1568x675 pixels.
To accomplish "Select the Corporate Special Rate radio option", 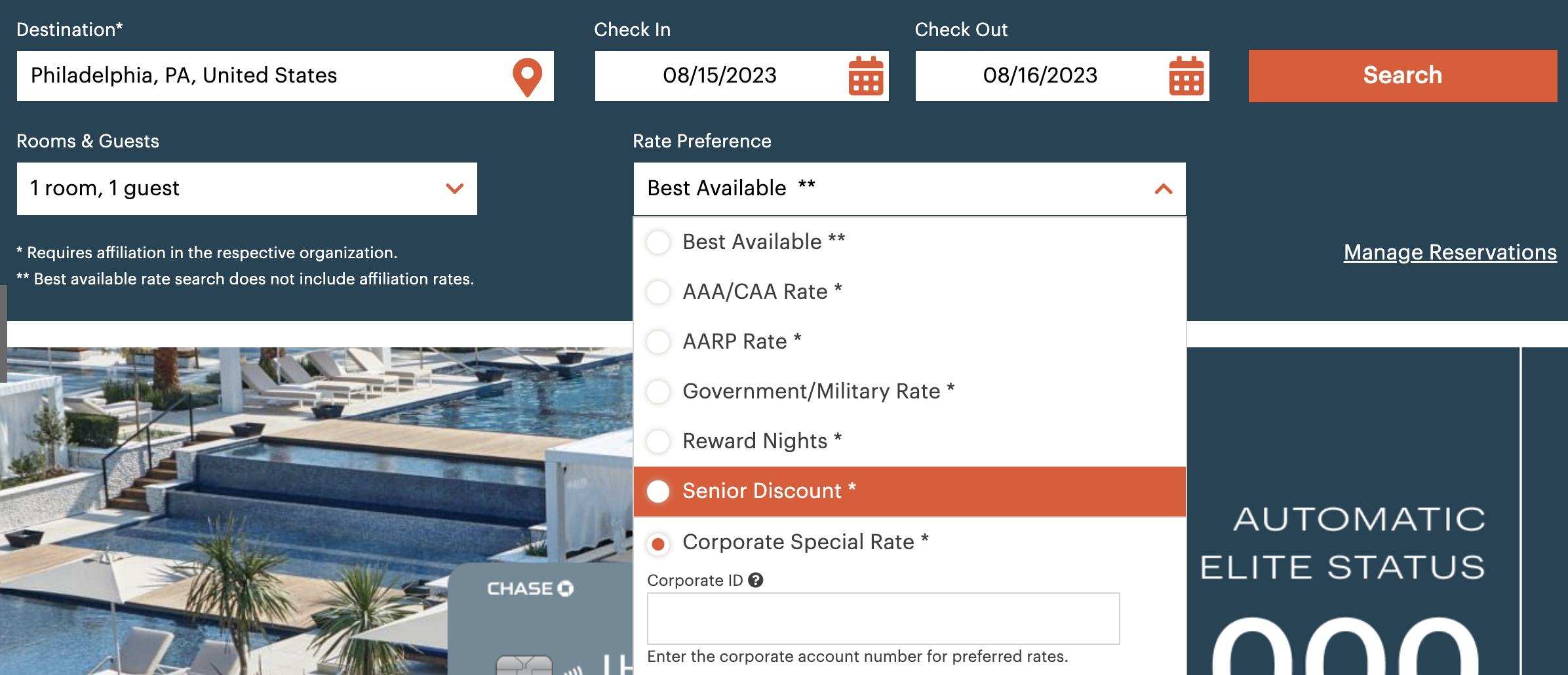I will pyautogui.click(x=658, y=543).
